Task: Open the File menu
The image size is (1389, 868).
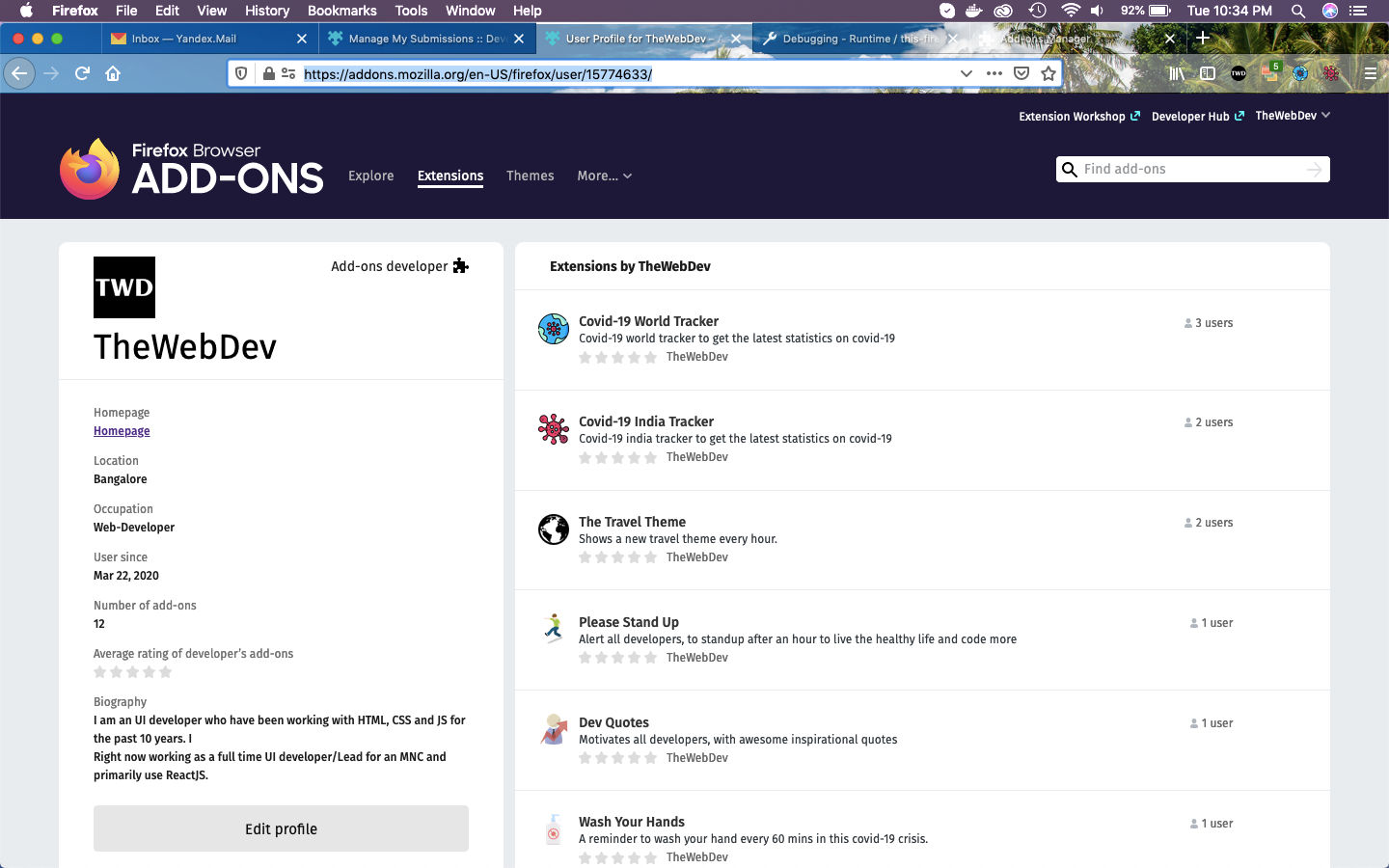Action: 126,11
